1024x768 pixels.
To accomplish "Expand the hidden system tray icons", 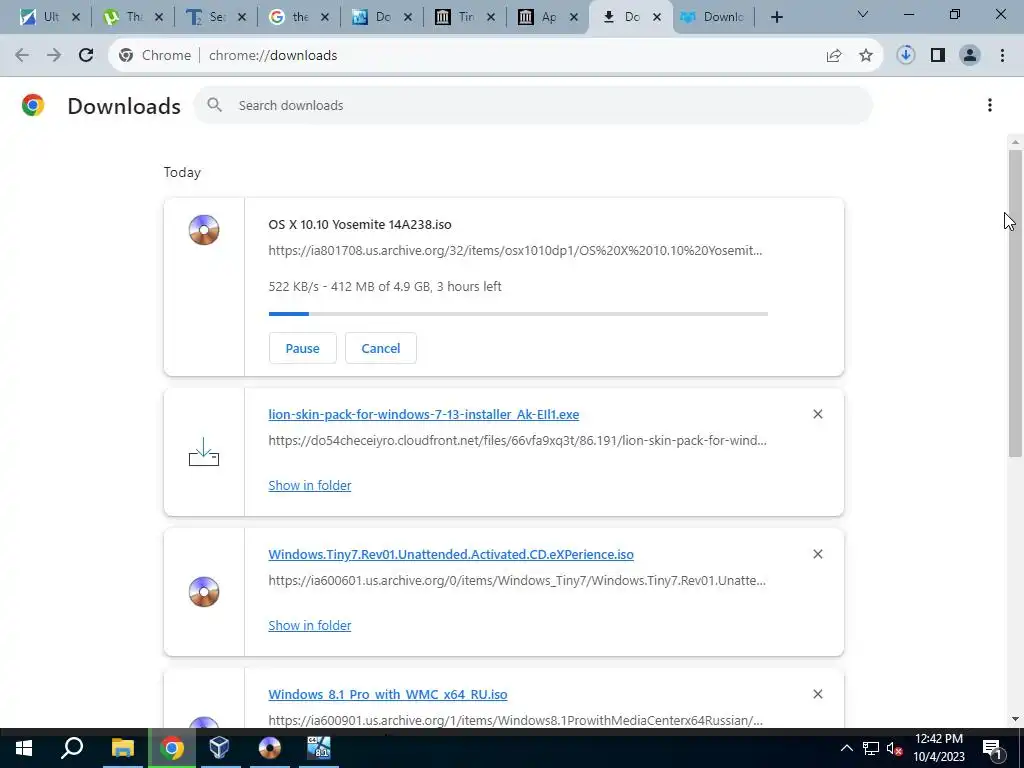I will 846,748.
